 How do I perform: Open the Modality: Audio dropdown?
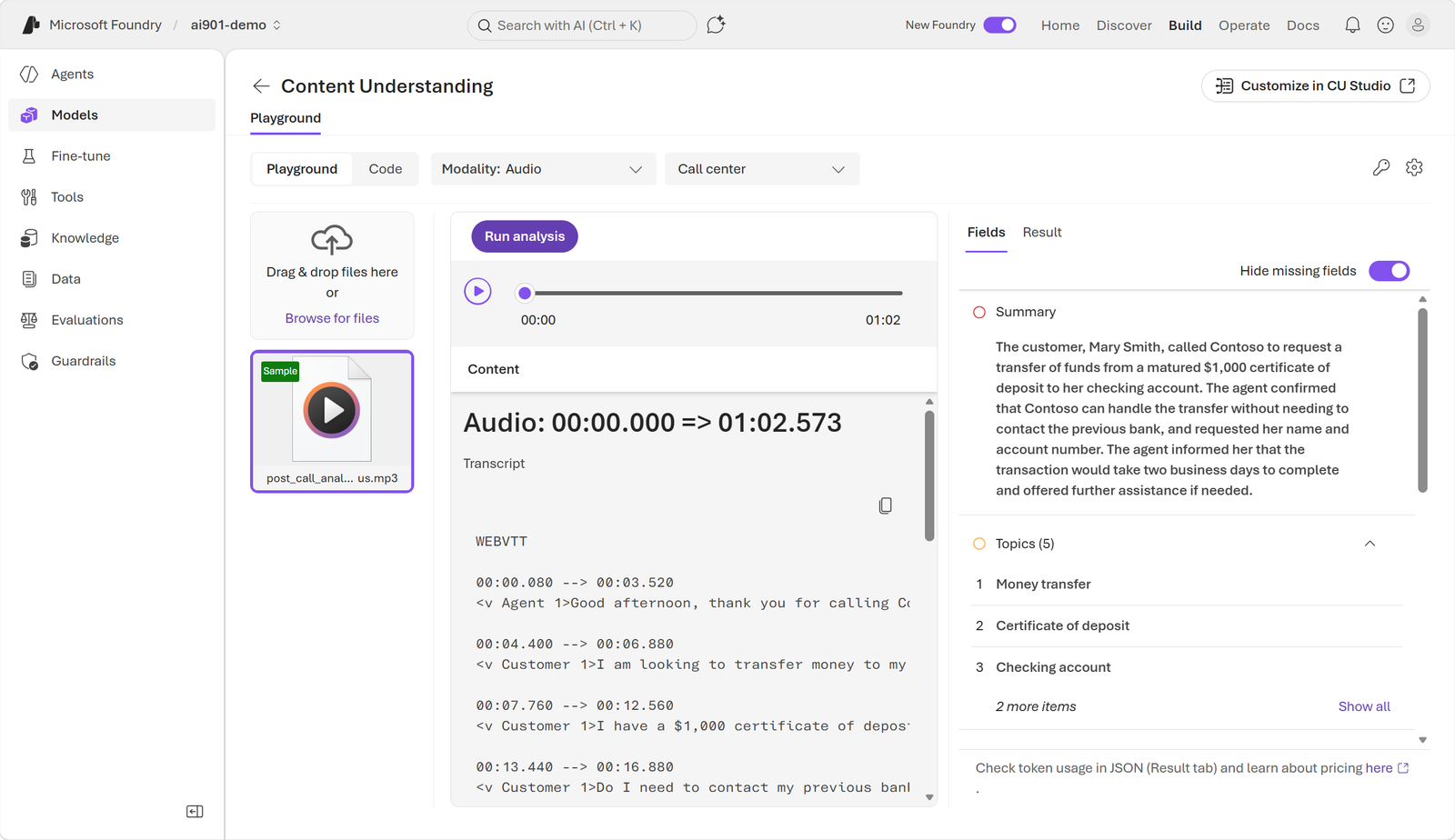coord(543,169)
